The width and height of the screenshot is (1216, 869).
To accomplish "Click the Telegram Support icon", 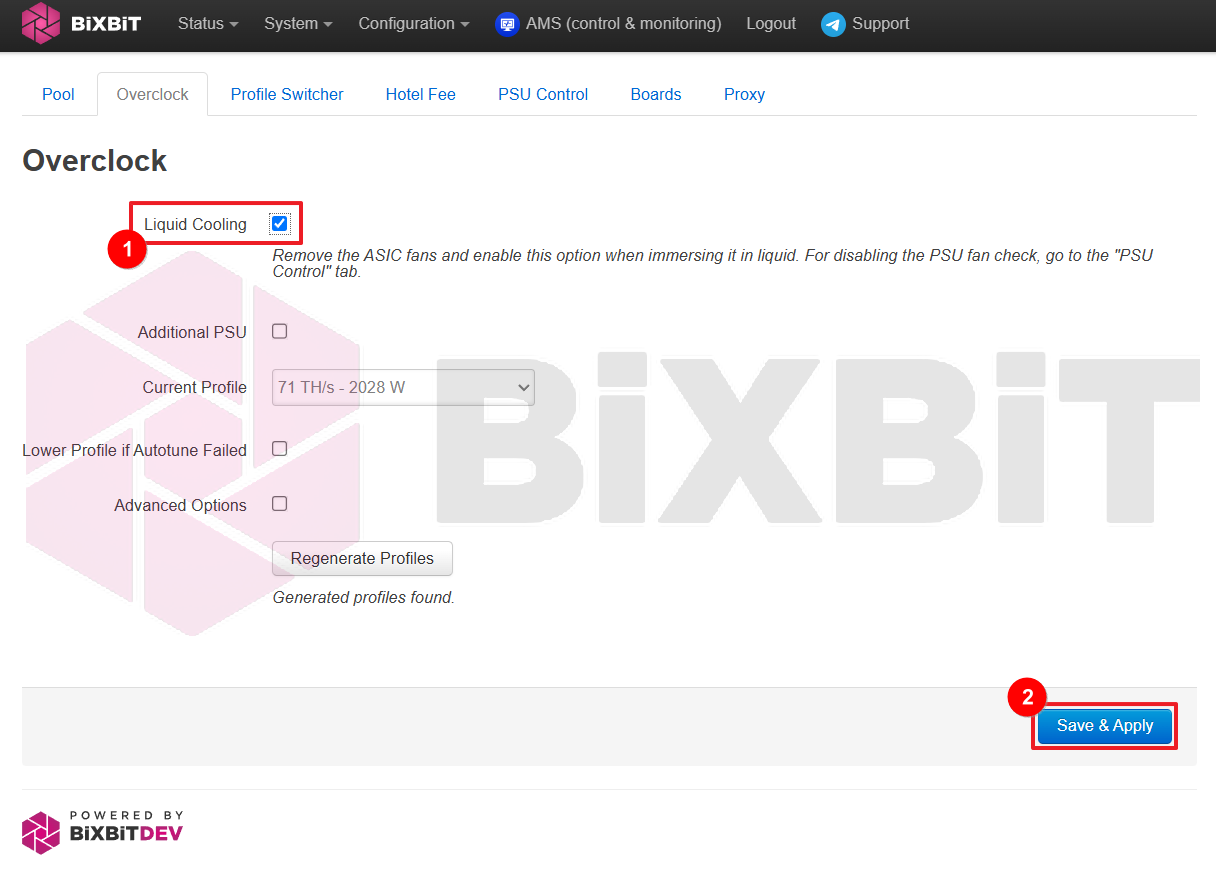I will point(833,24).
